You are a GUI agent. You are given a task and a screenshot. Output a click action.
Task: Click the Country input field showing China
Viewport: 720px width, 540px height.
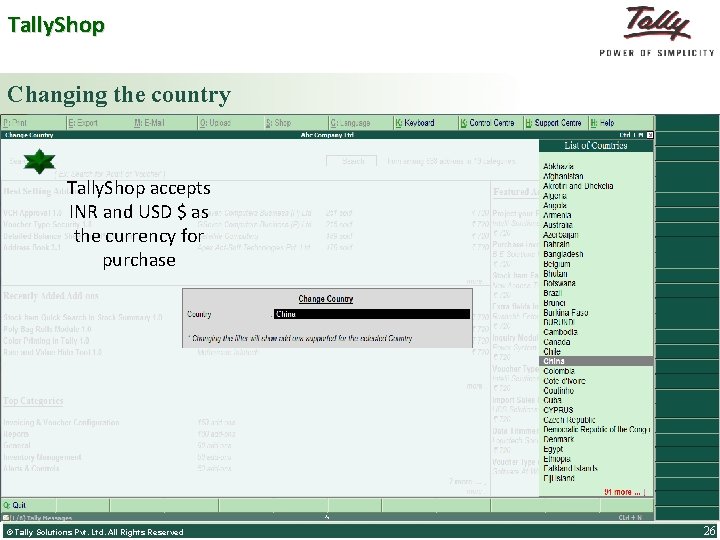(371, 314)
